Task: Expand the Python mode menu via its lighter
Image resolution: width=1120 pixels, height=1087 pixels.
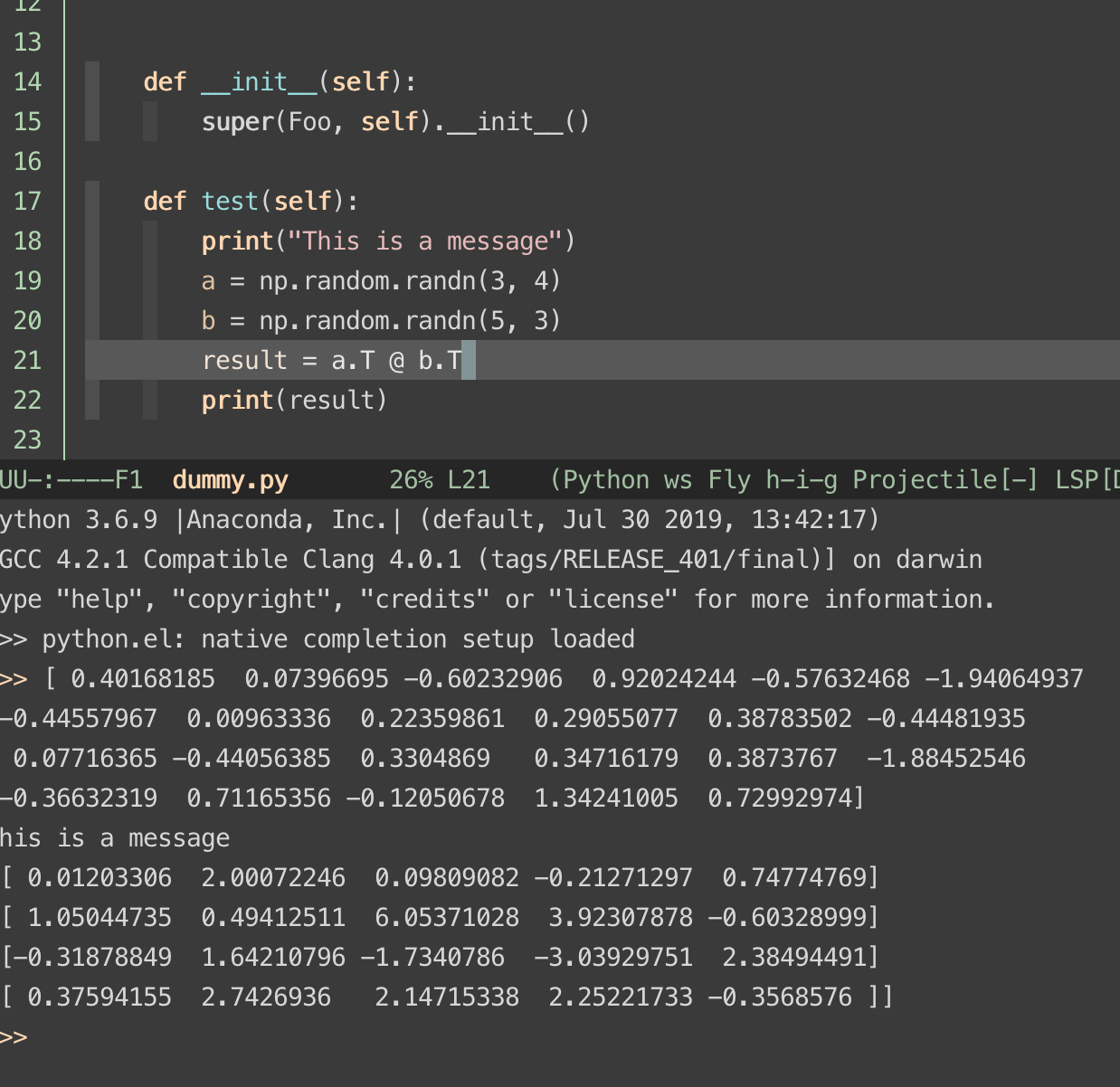Action: 604,479
